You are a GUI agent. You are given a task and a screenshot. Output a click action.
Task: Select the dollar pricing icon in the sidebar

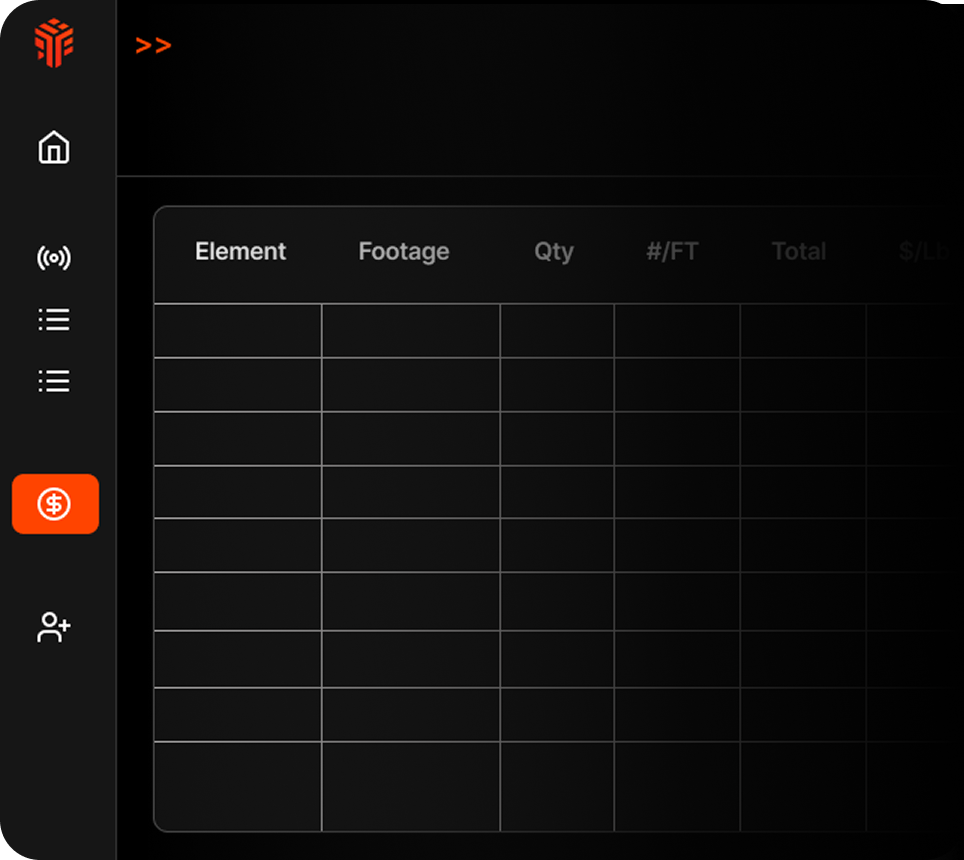pyautogui.click(x=54, y=503)
